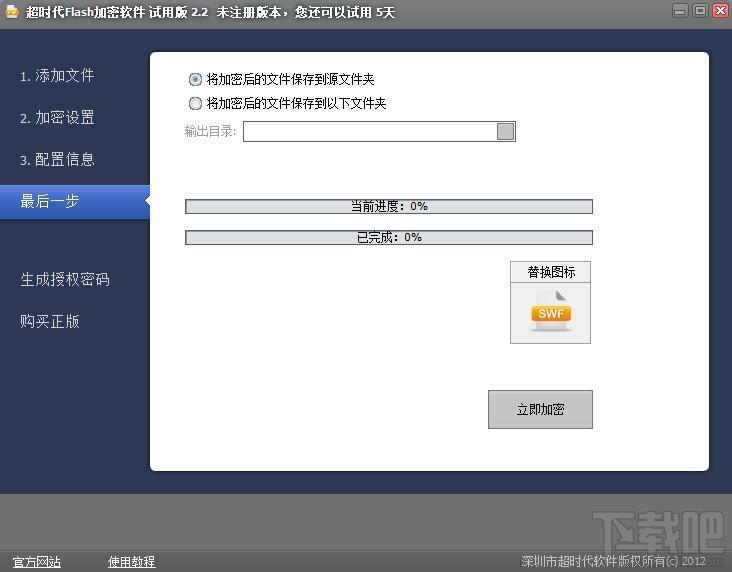Open 购买正版 in sidebar

point(49,321)
